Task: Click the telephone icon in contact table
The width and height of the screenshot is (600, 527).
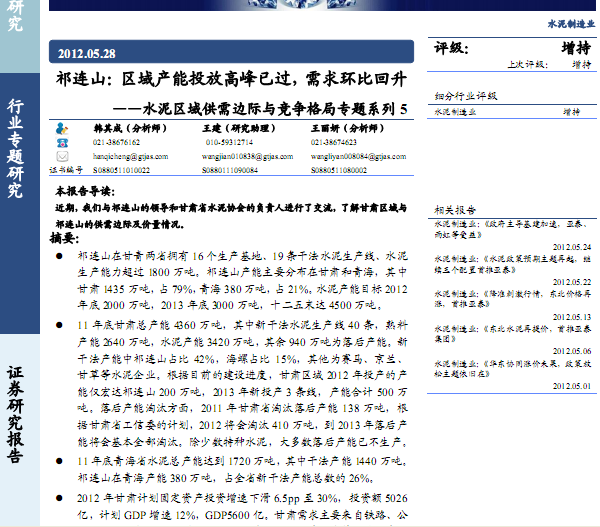Action: click(62, 143)
